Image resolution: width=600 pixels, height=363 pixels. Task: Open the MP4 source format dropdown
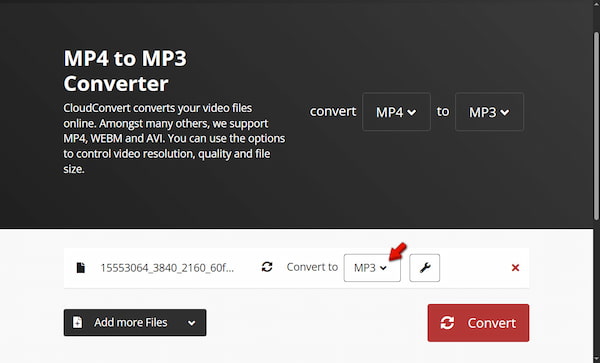(x=396, y=112)
